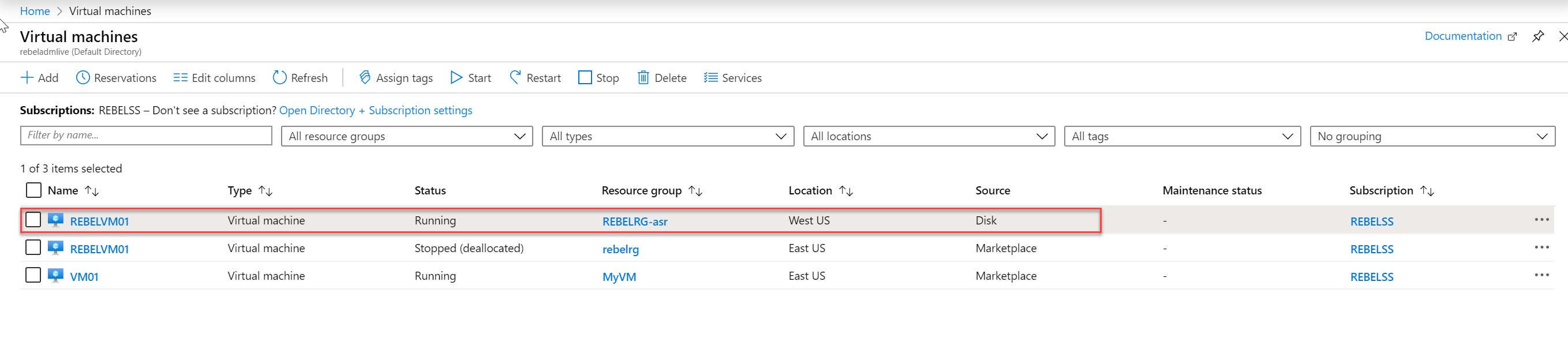This screenshot has width=1568, height=364.
Task: Click the Maintenance status column header
Action: tap(1211, 190)
